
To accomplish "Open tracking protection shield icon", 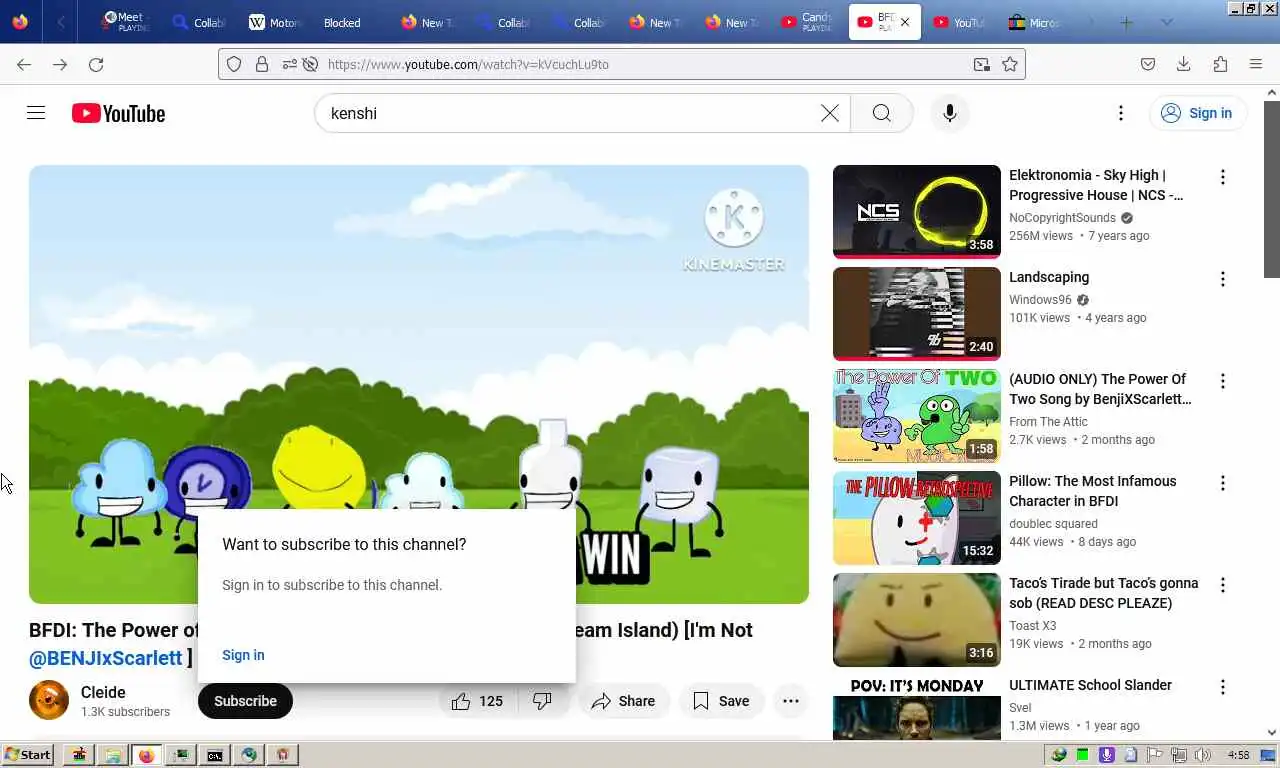I will point(234,64).
